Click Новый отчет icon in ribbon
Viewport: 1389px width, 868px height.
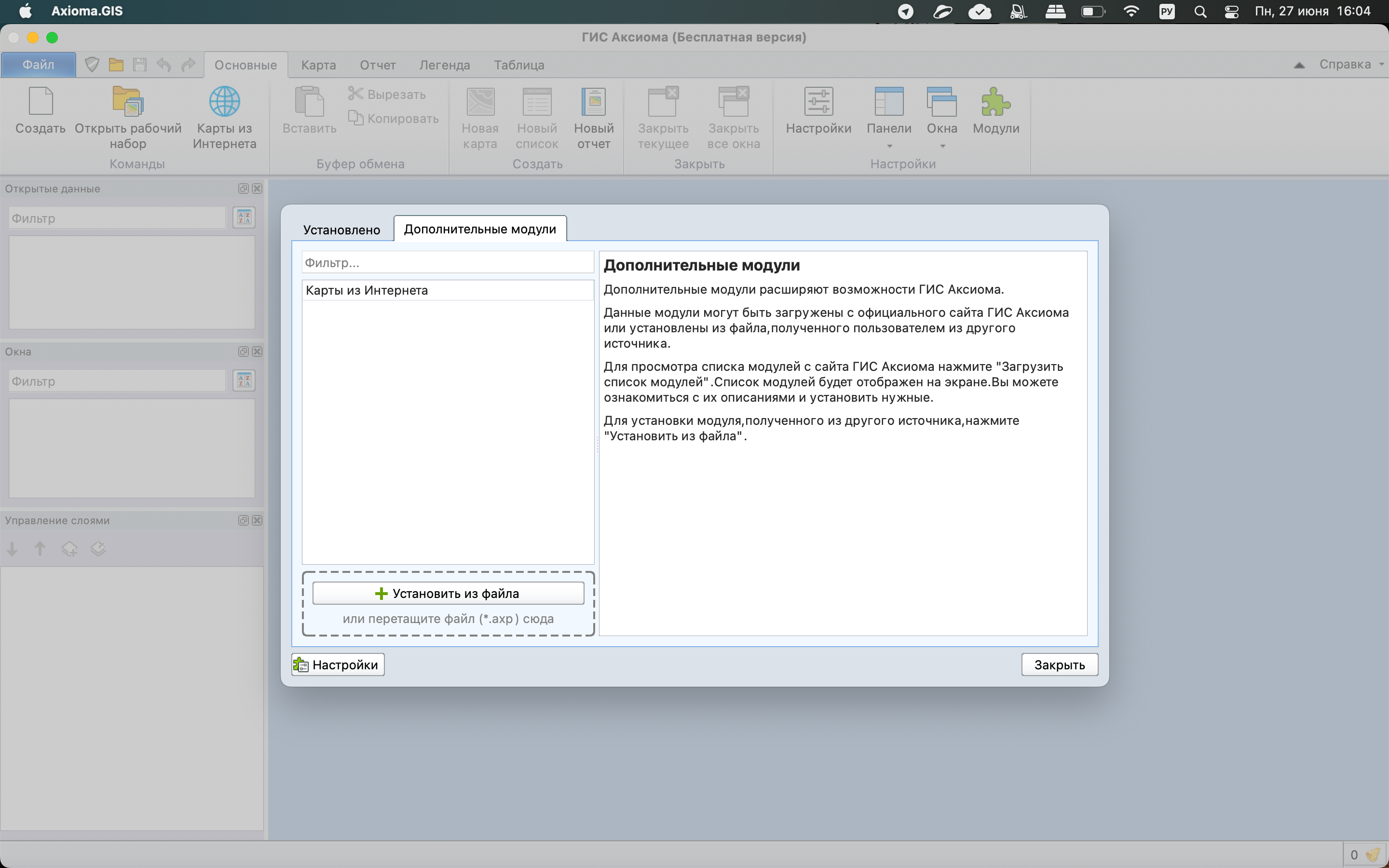click(594, 102)
